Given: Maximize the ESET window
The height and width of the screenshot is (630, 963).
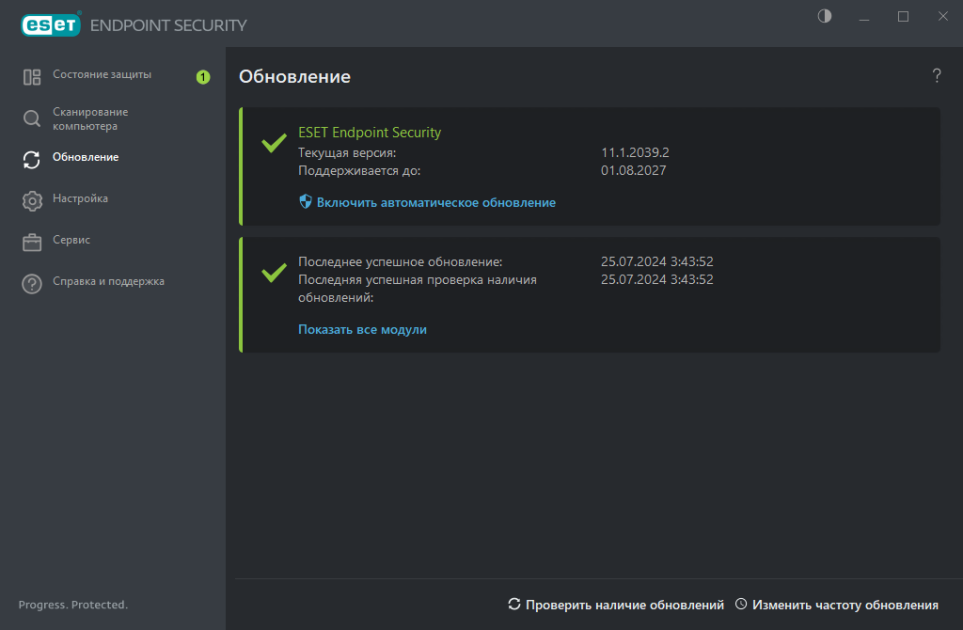Looking at the screenshot, I should 903,17.
